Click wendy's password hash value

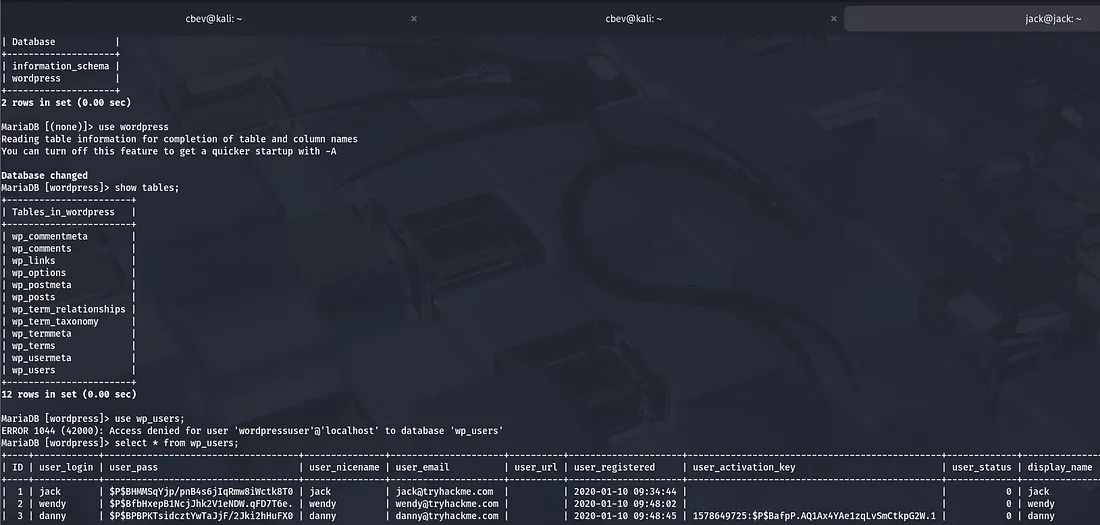coord(201,504)
